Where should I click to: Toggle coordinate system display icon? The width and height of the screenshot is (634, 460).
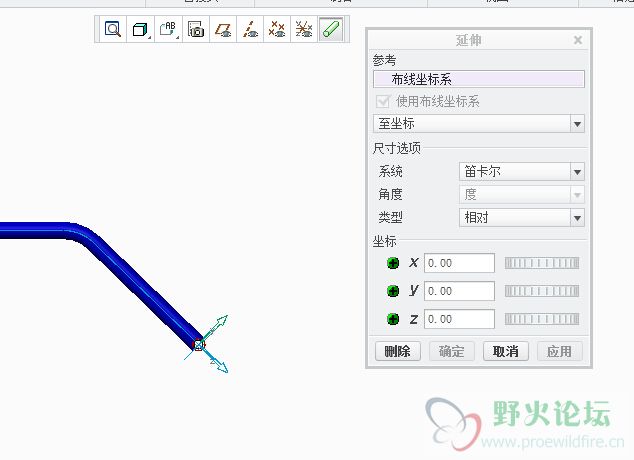tap(304, 29)
